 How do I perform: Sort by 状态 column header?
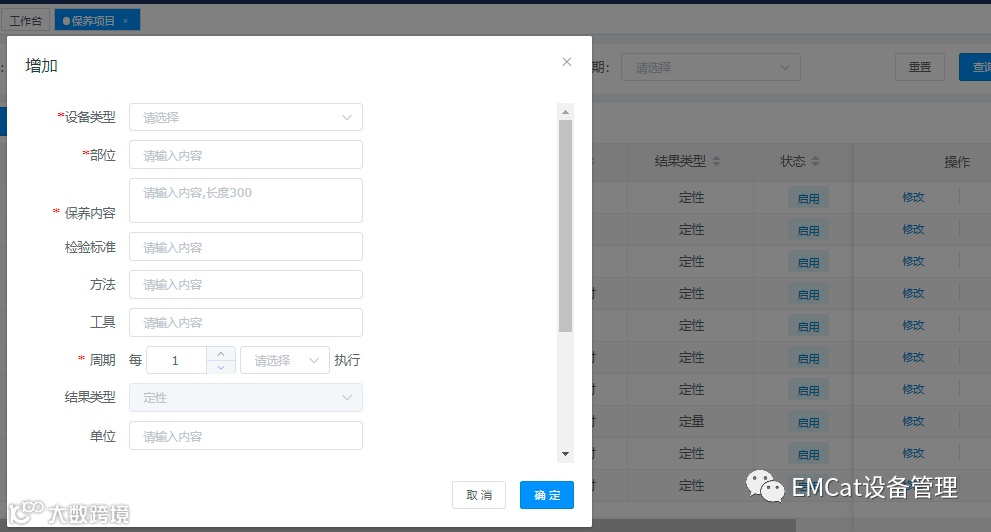(x=799, y=161)
